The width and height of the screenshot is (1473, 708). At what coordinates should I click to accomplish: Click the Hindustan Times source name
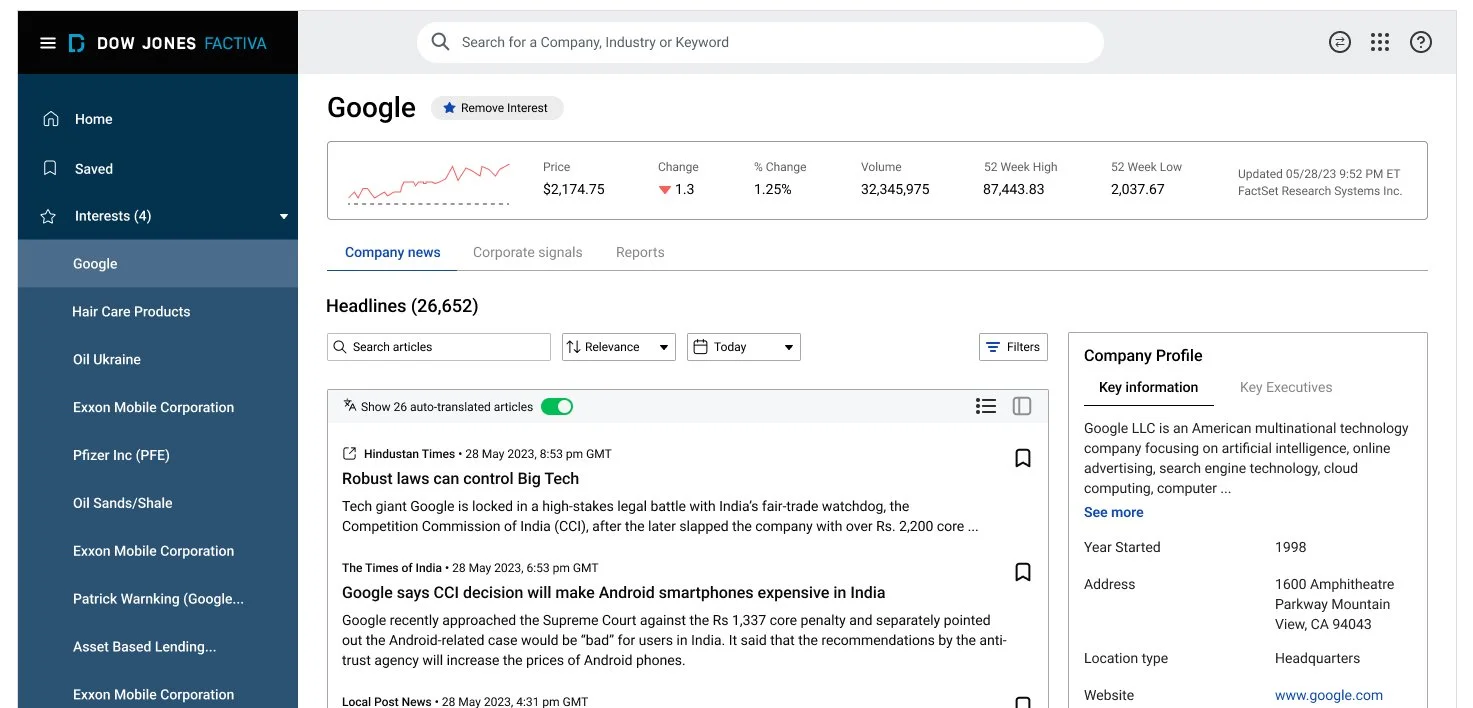(409, 454)
